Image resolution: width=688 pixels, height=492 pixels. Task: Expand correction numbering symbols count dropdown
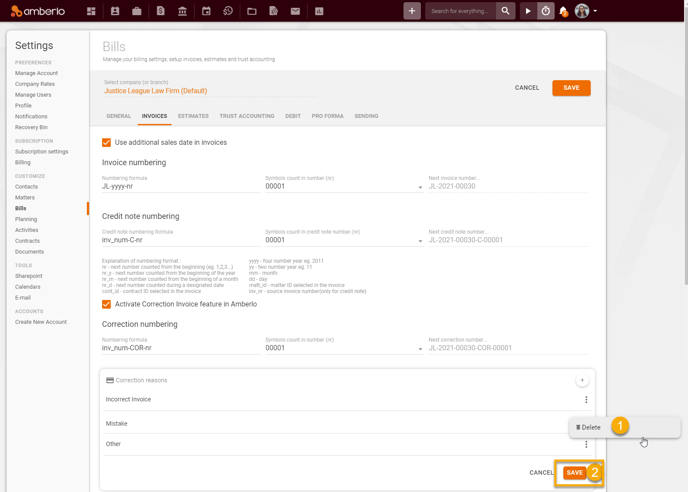pyautogui.click(x=420, y=349)
